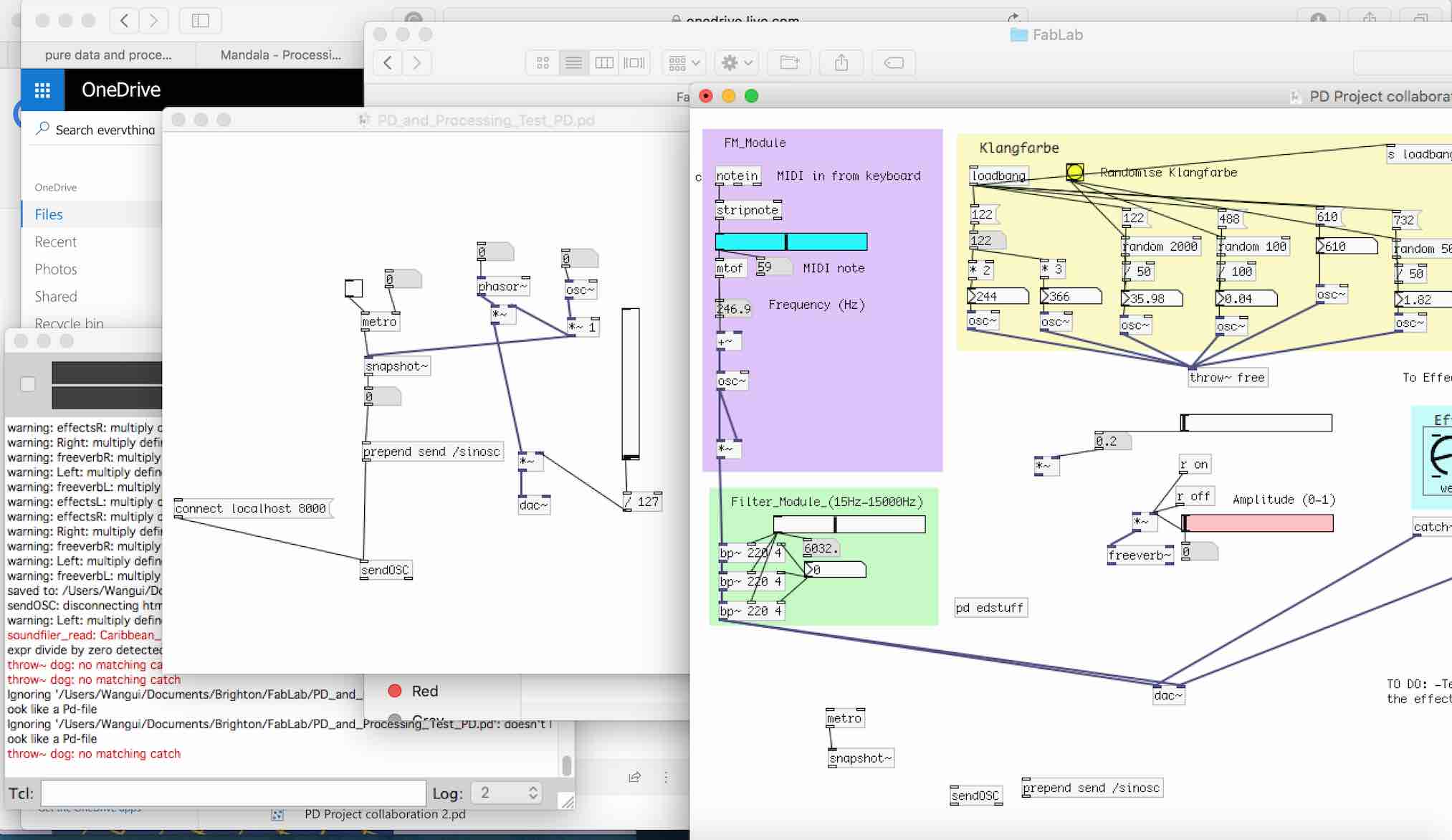
Task: Switch Finder to column view
Action: click(604, 63)
